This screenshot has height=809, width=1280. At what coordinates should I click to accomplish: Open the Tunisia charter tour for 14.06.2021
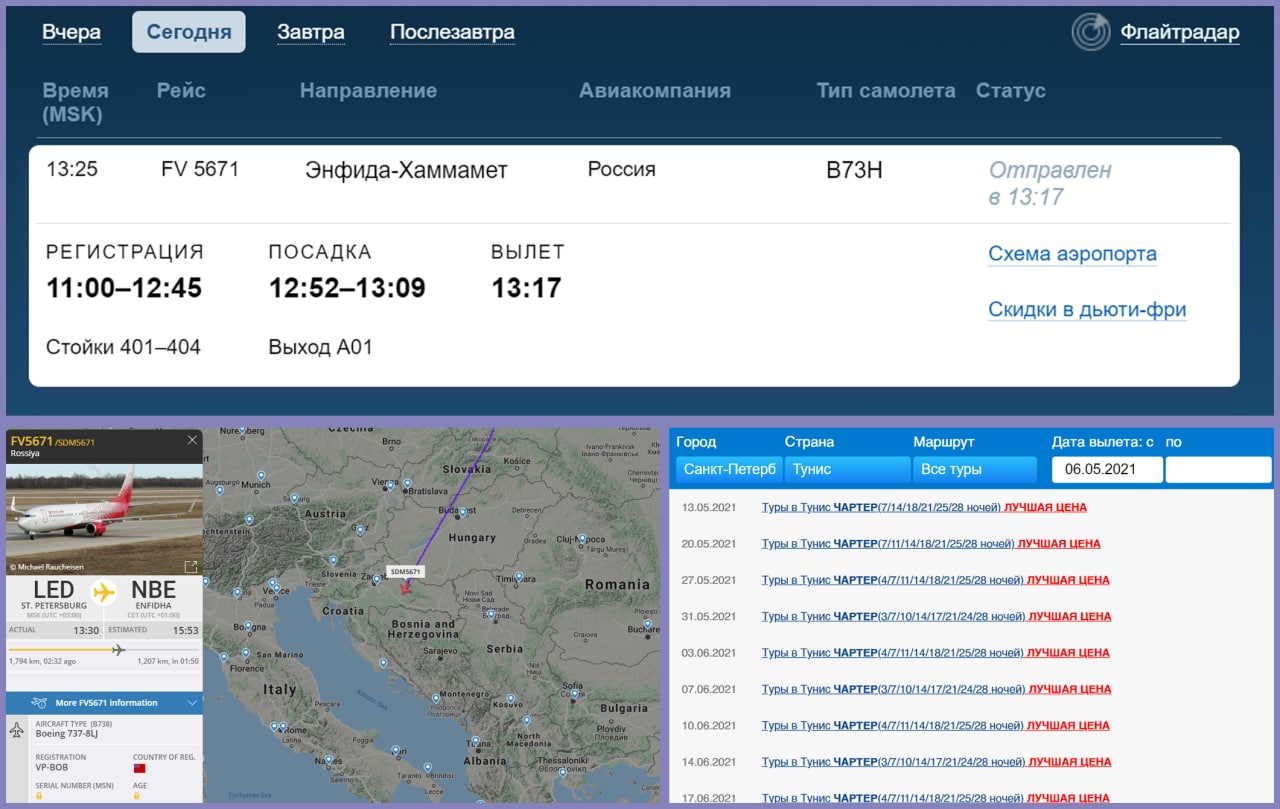pos(937,762)
